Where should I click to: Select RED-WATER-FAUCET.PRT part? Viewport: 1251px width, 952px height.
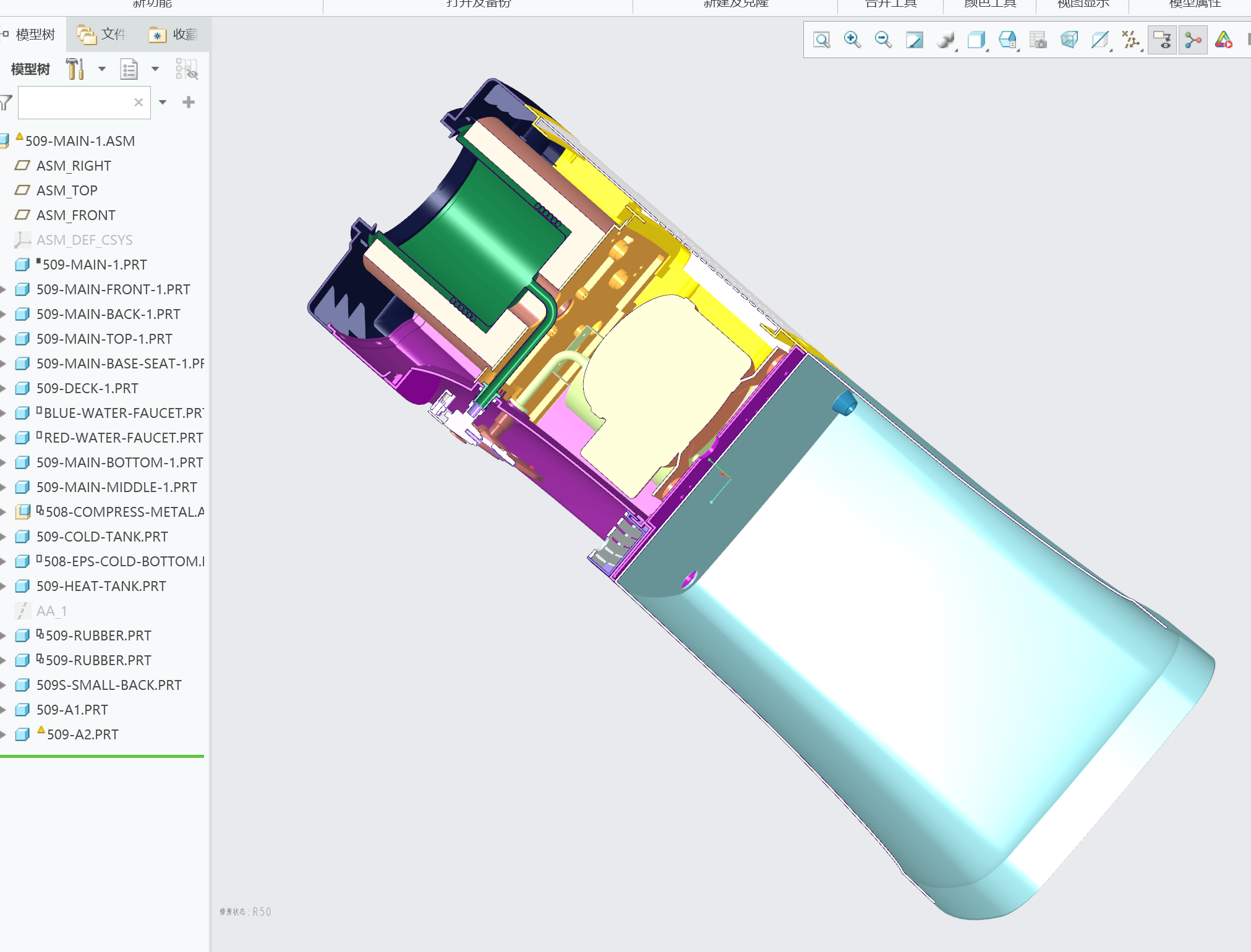click(x=124, y=438)
